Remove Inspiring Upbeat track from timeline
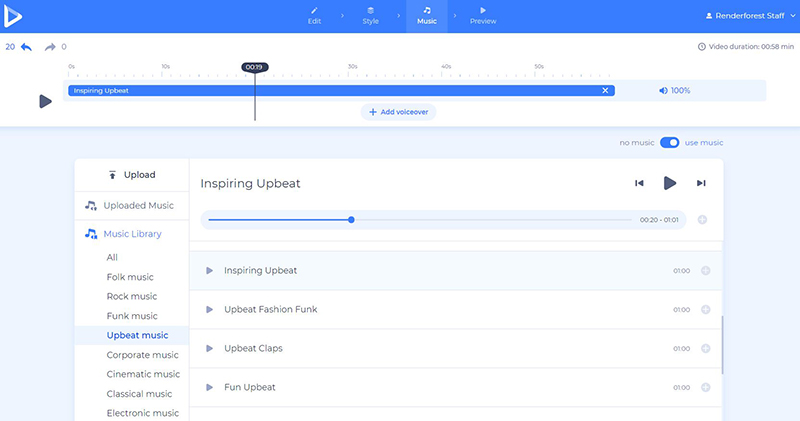 (605, 90)
